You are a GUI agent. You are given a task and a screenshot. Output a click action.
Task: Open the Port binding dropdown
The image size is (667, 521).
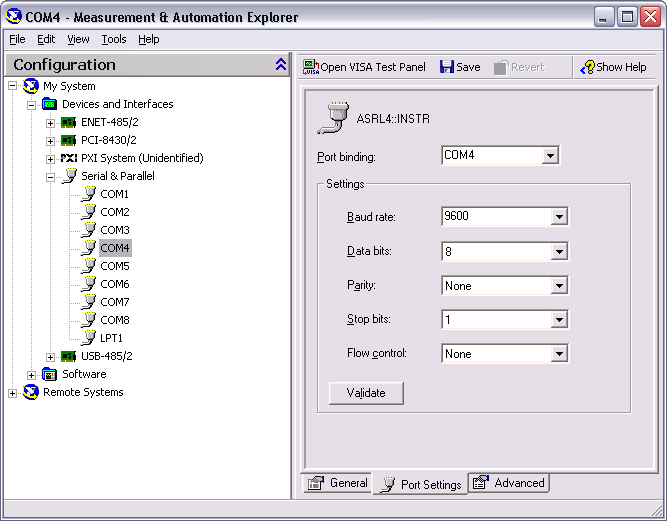click(550, 156)
